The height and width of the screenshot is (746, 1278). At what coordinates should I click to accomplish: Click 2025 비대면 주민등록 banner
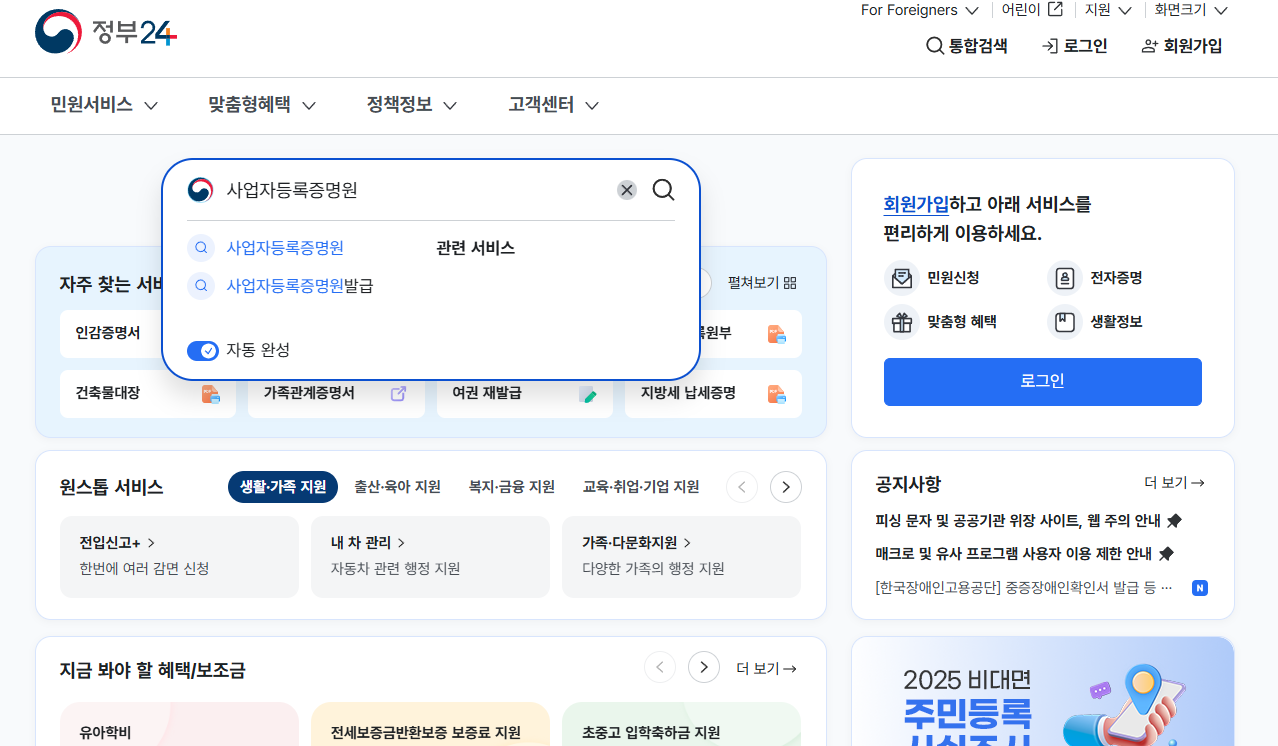pos(1043,692)
